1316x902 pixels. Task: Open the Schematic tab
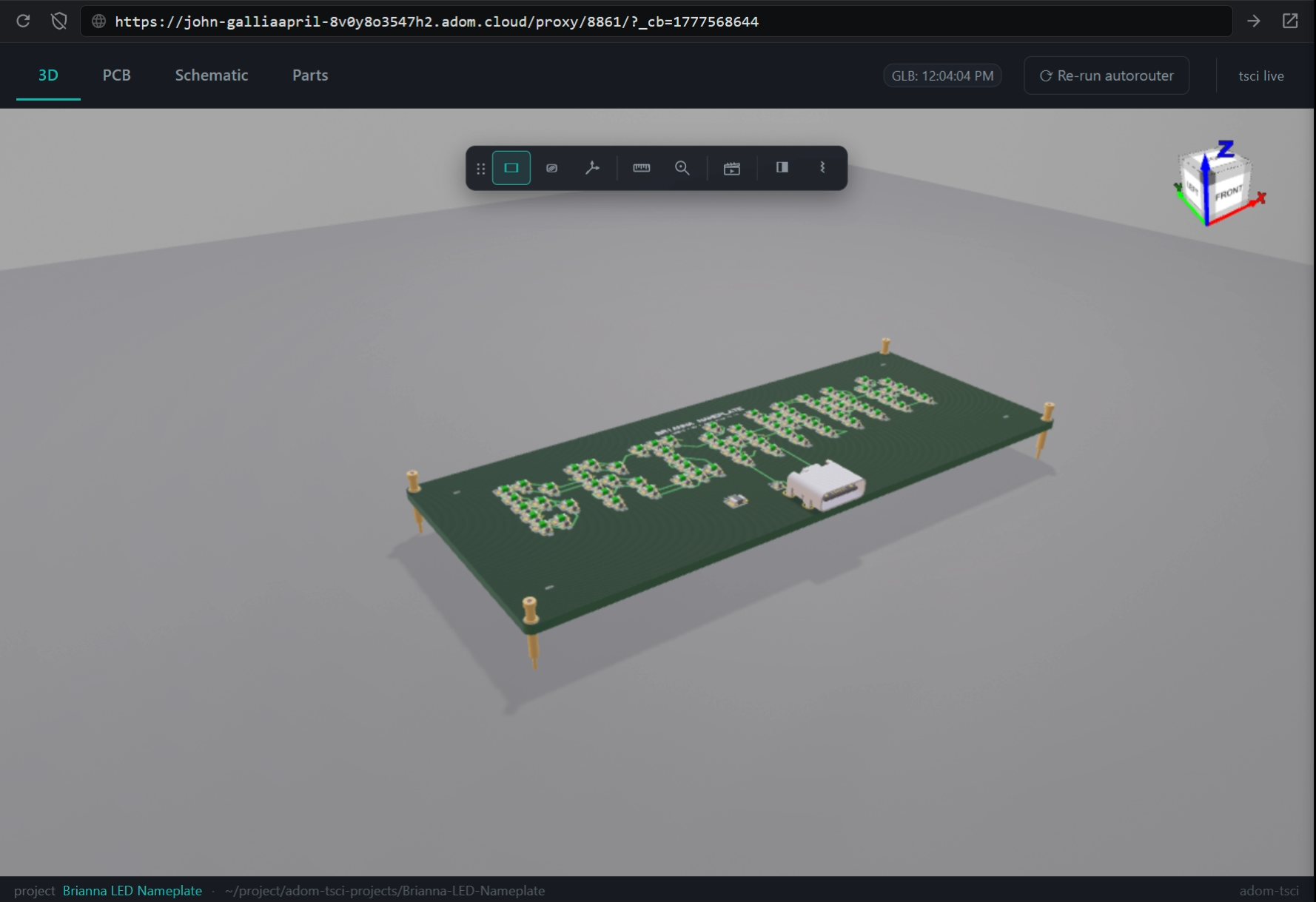tap(212, 75)
